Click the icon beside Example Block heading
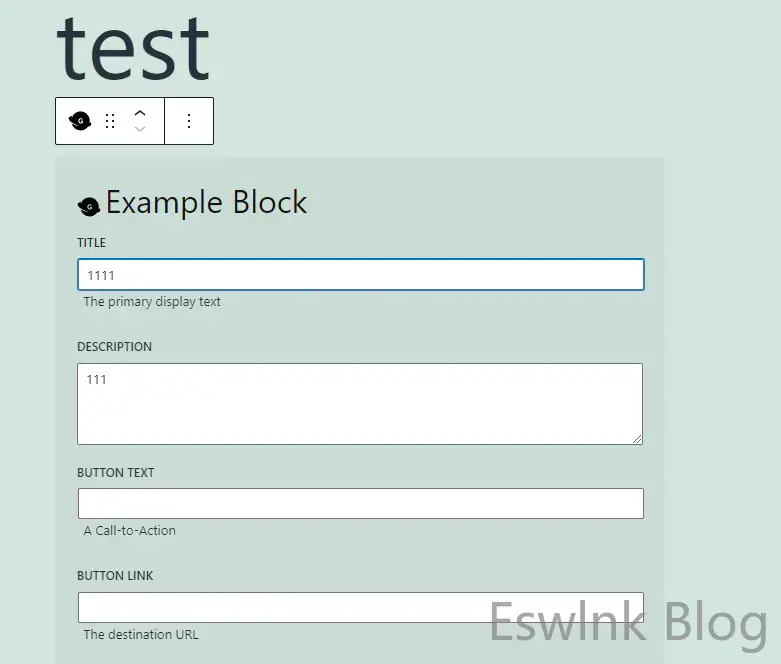 pos(88,205)
